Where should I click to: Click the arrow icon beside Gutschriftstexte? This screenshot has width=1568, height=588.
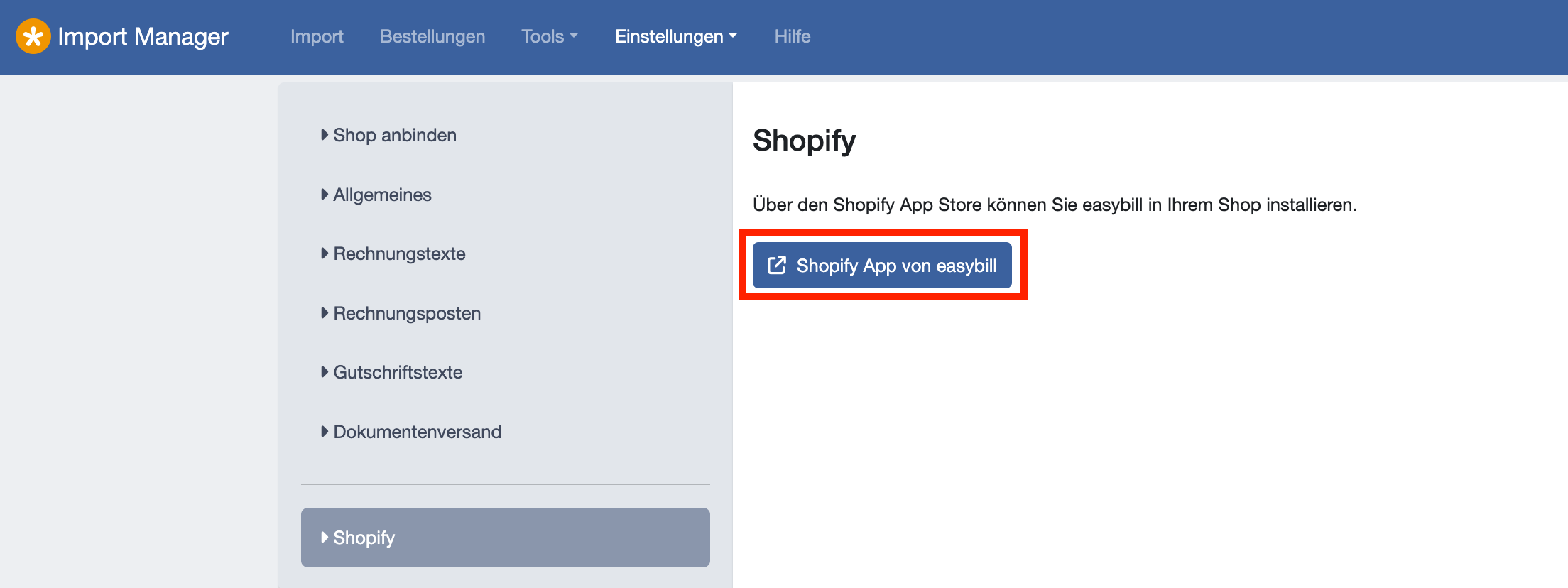coord(325,371)
